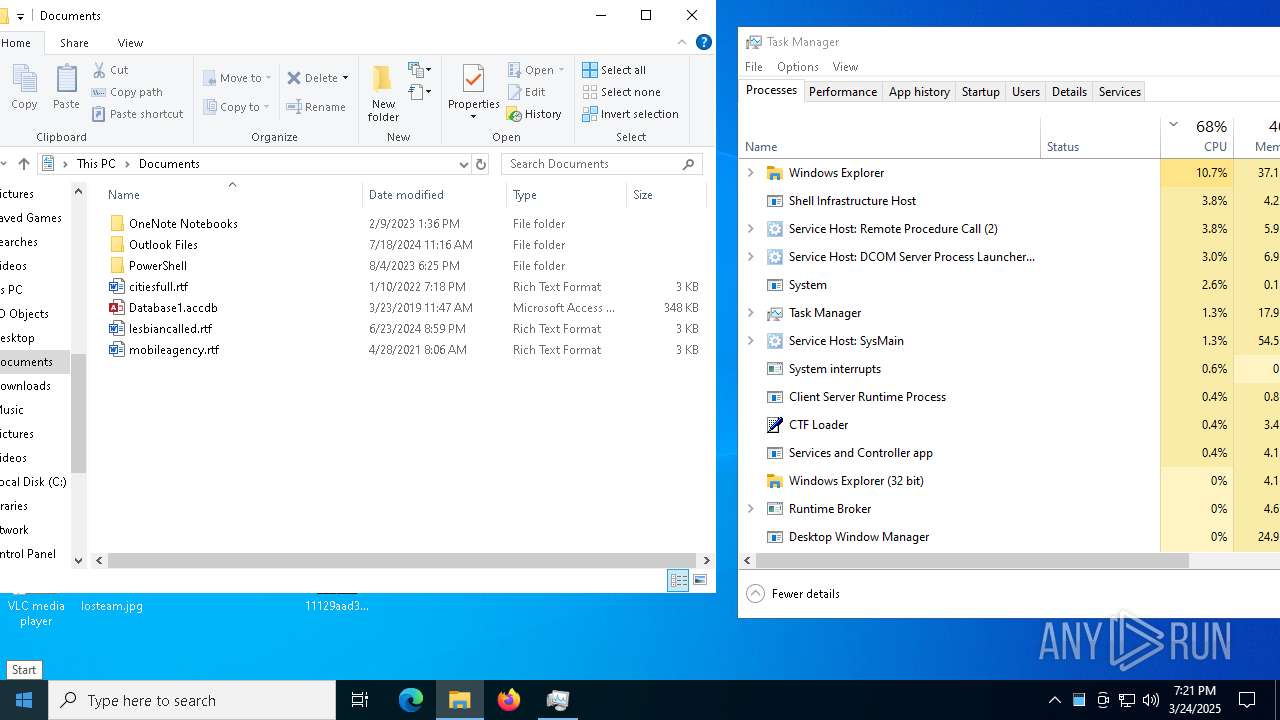Screen dimensions: 1280x720
Task: Click Paste icon in Clipboard group
Action: (66, 86)
